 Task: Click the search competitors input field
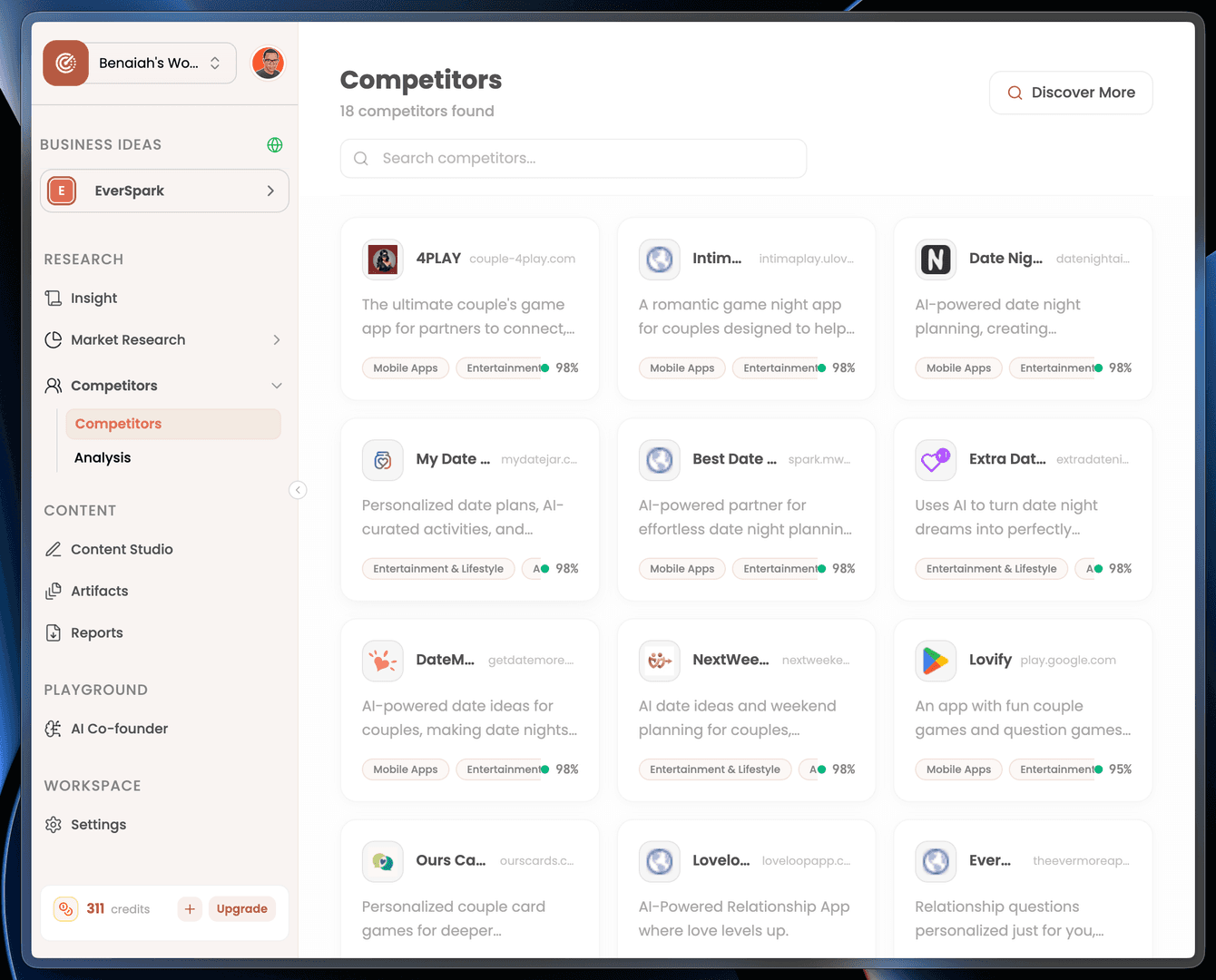click(x=573, y=158)
